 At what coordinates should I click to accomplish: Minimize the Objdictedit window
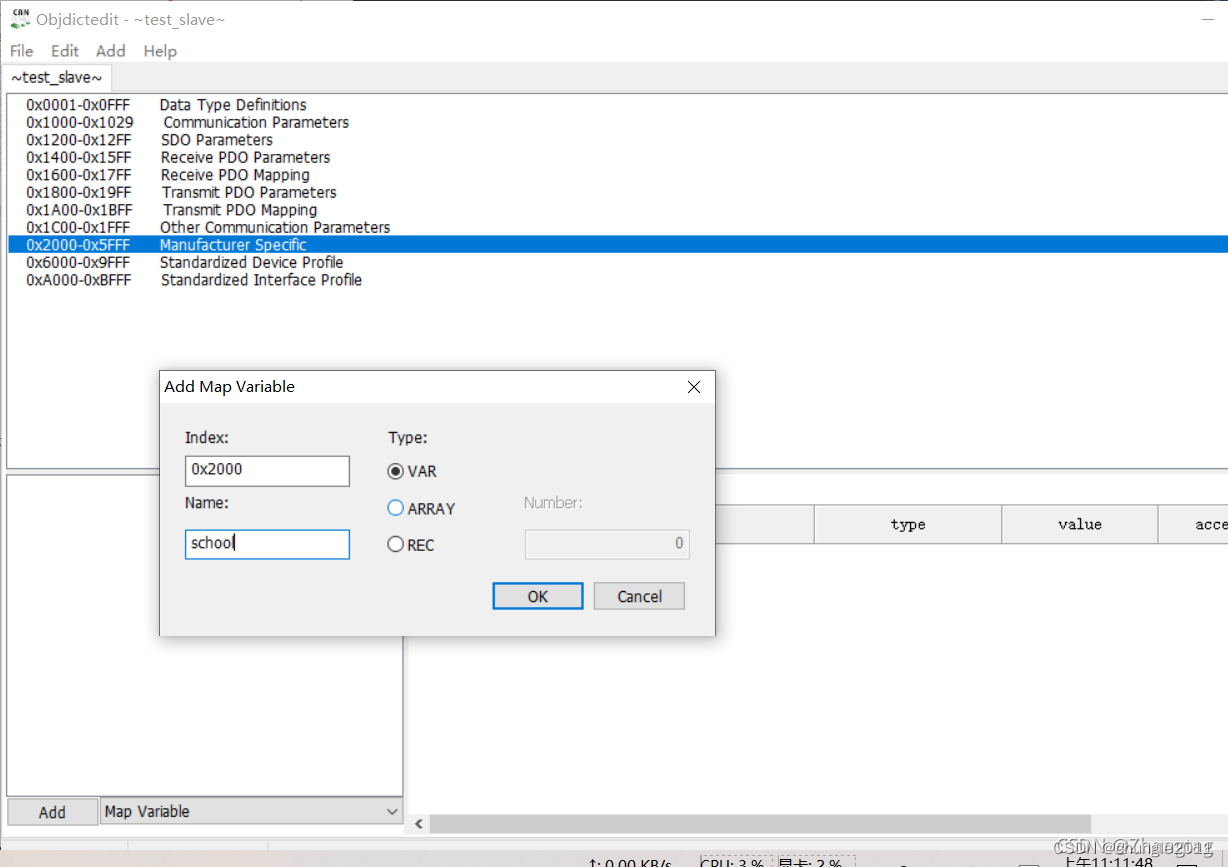(x=1208, y=18)
